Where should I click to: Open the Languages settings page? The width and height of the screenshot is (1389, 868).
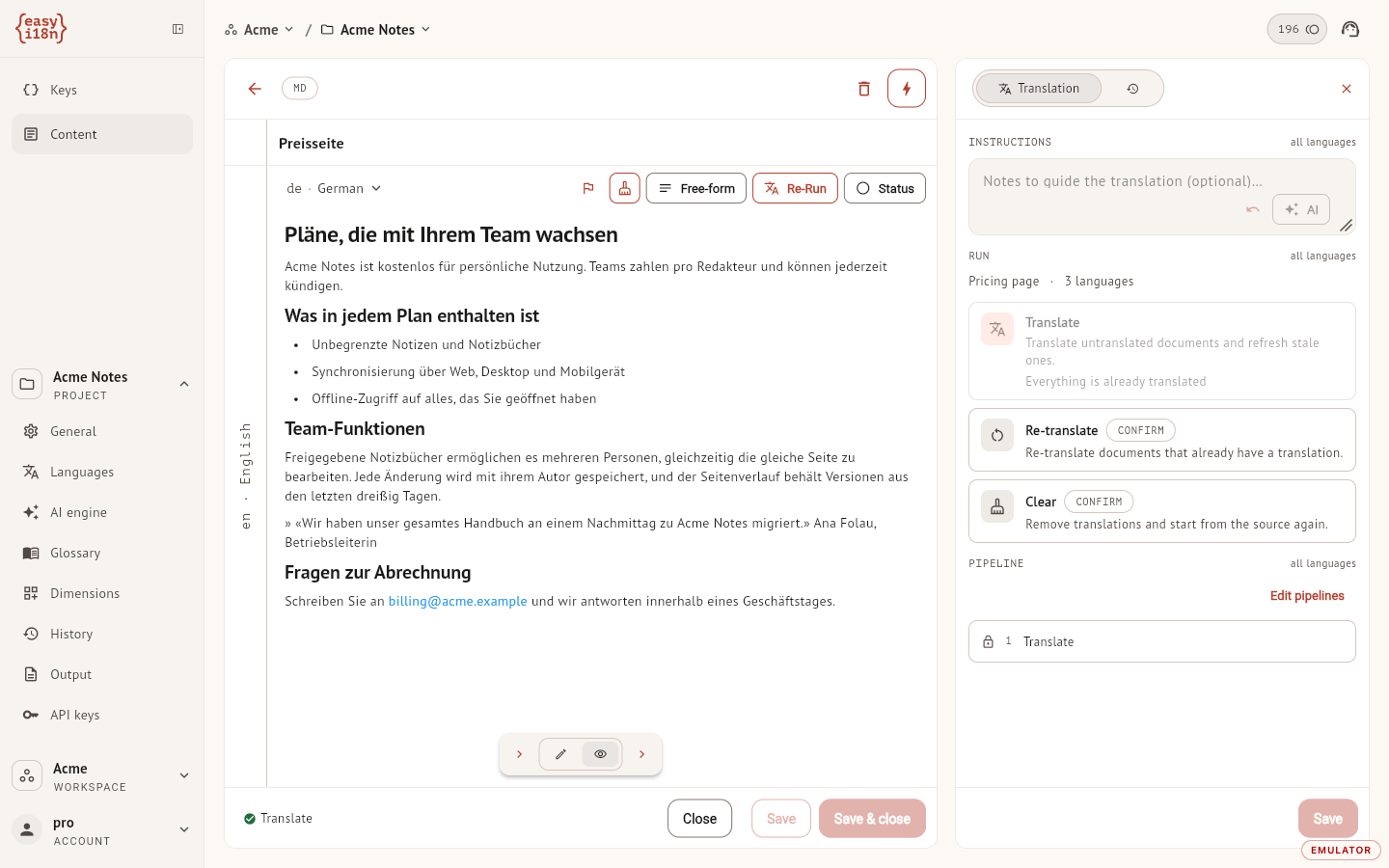(x=102, y=472)
